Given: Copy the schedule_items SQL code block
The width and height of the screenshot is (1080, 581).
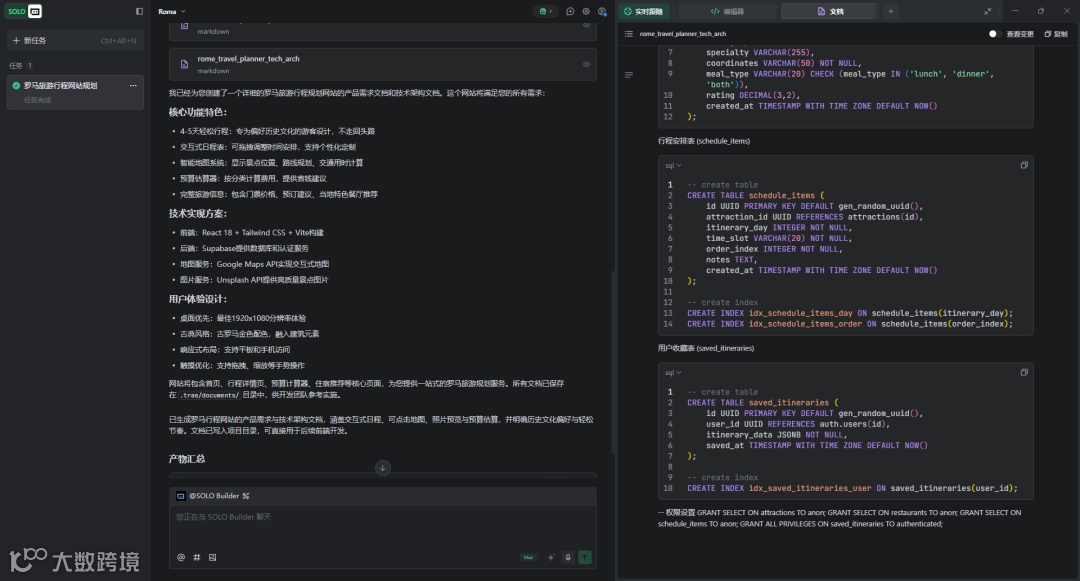Looking at the screenshot, I should point(1024,165).
